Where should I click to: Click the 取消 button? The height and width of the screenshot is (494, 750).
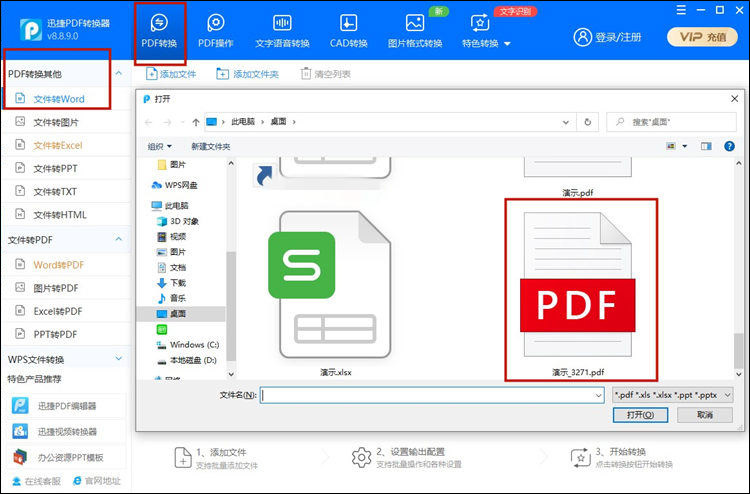click(705, 415)
